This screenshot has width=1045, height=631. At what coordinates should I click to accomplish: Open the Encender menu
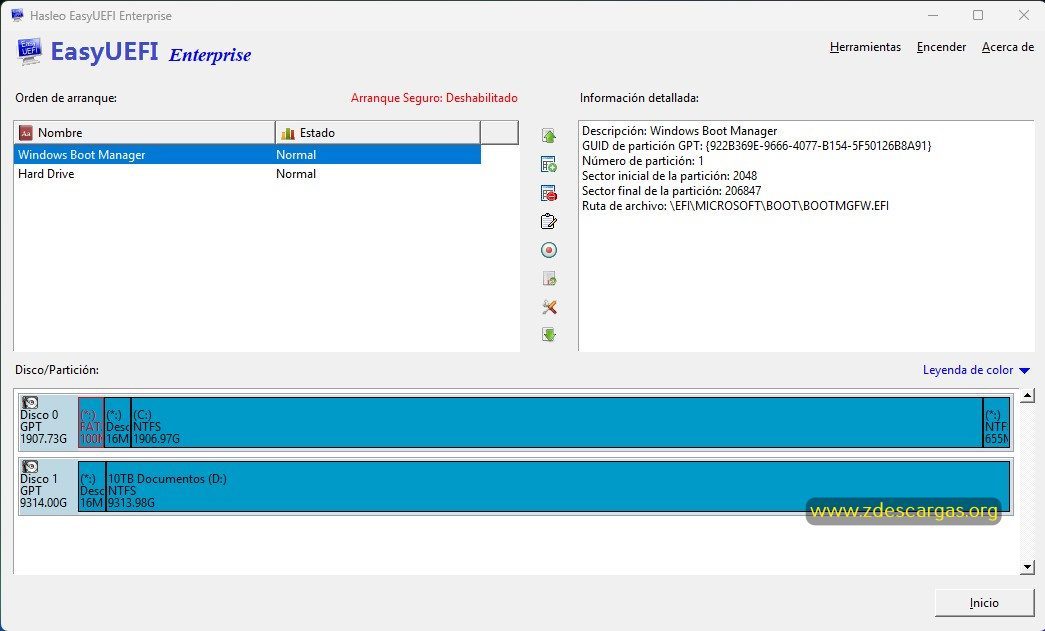click(x=941, y=47)
